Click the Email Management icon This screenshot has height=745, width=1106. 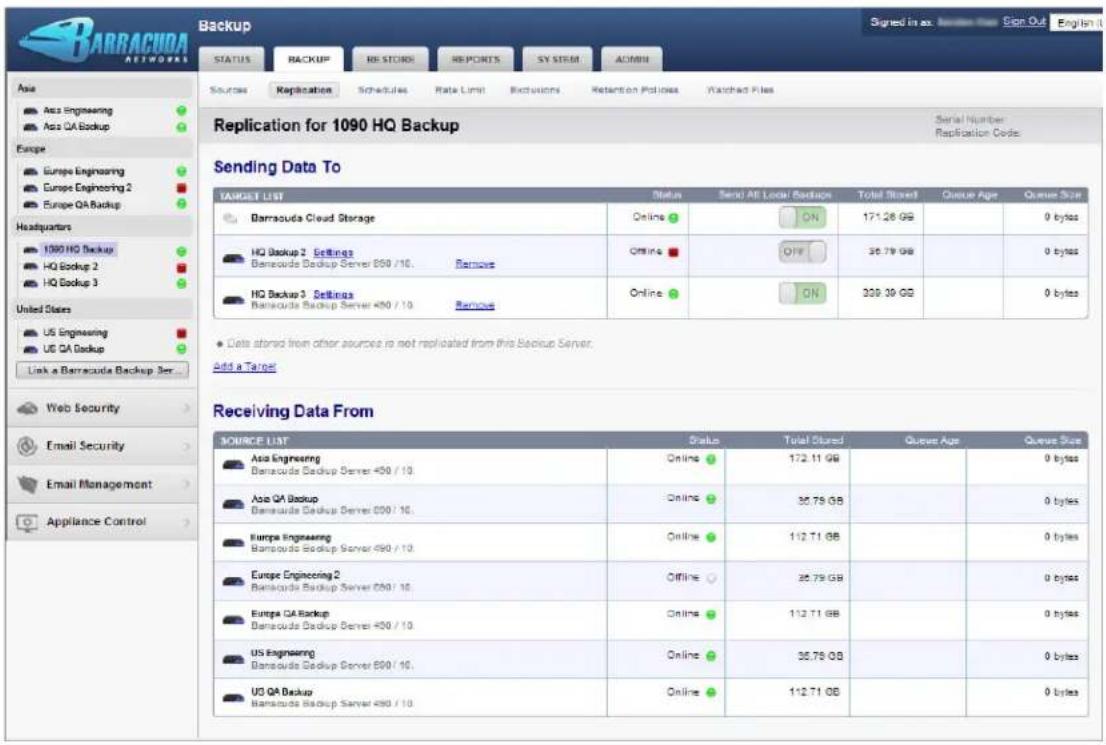pyautogui.click(x=28, y=485)
